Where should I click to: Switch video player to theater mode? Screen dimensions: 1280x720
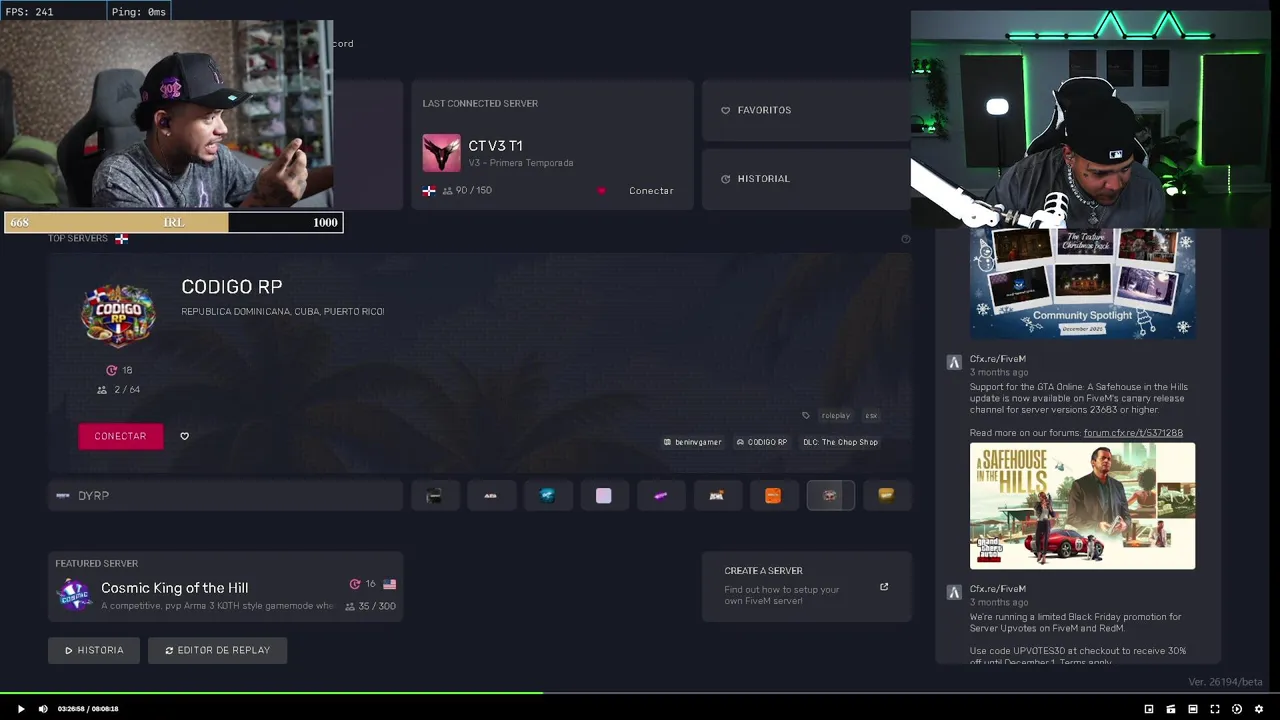1193,709
